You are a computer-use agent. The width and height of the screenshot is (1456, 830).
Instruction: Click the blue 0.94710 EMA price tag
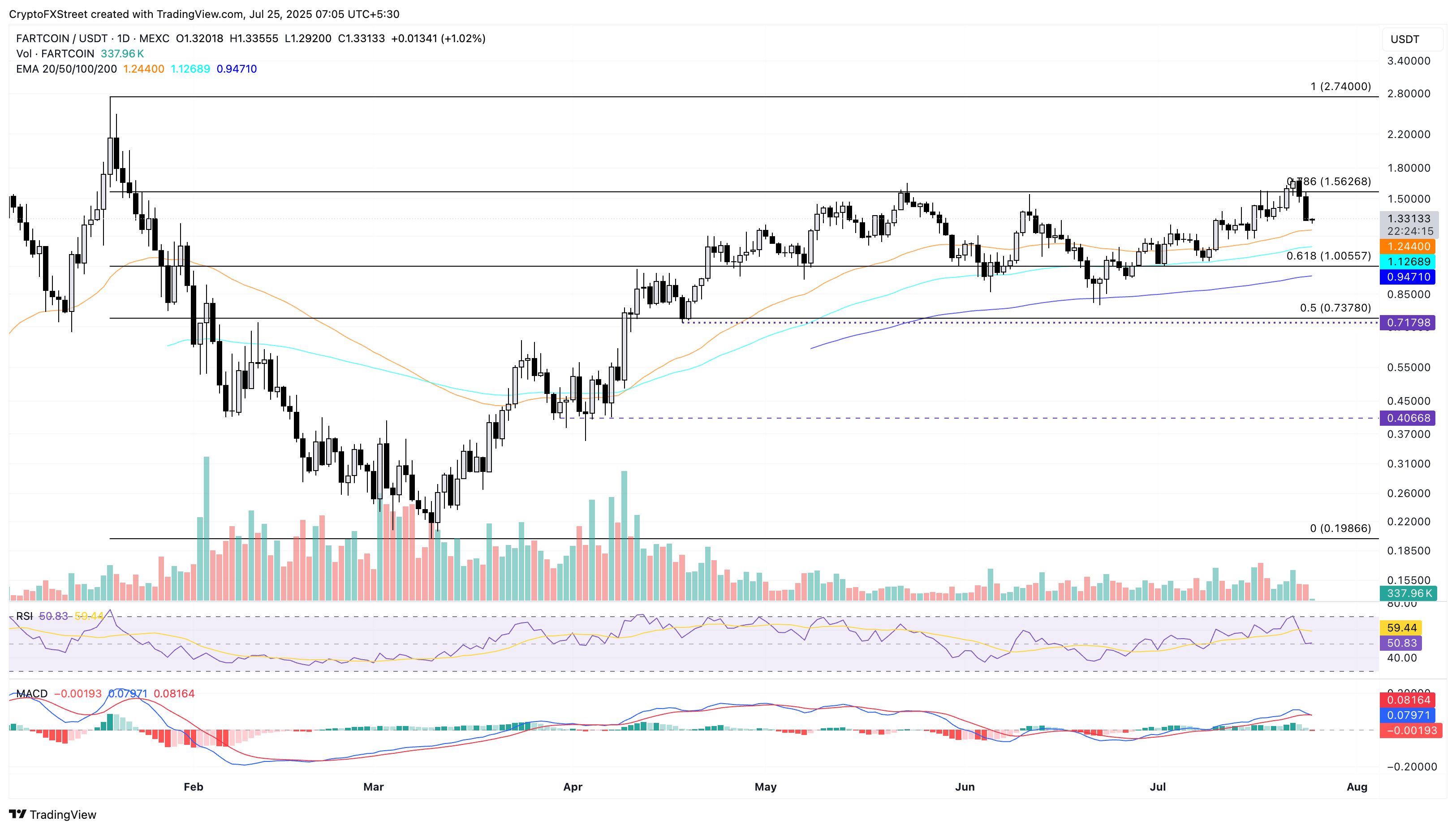[1408, 277]
